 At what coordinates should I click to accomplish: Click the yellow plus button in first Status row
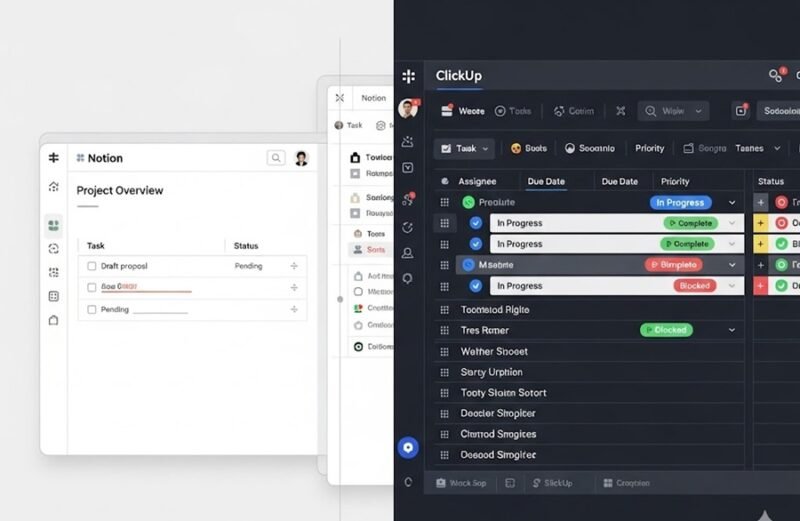pos(761,223)
